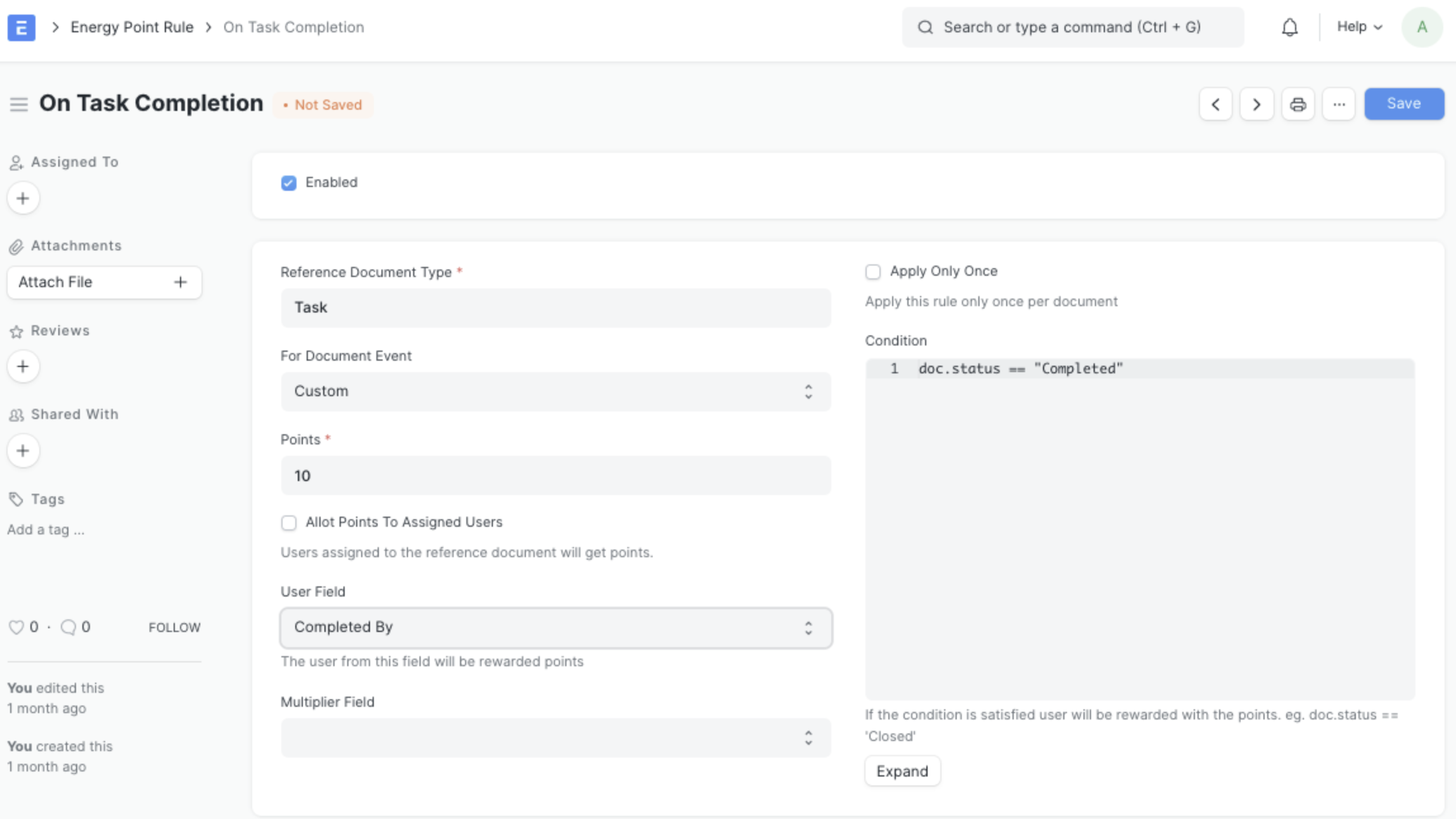Screen dimensions: 1456x819
Task: Open the three-dots more menu
Action: tap(1339, 104)
